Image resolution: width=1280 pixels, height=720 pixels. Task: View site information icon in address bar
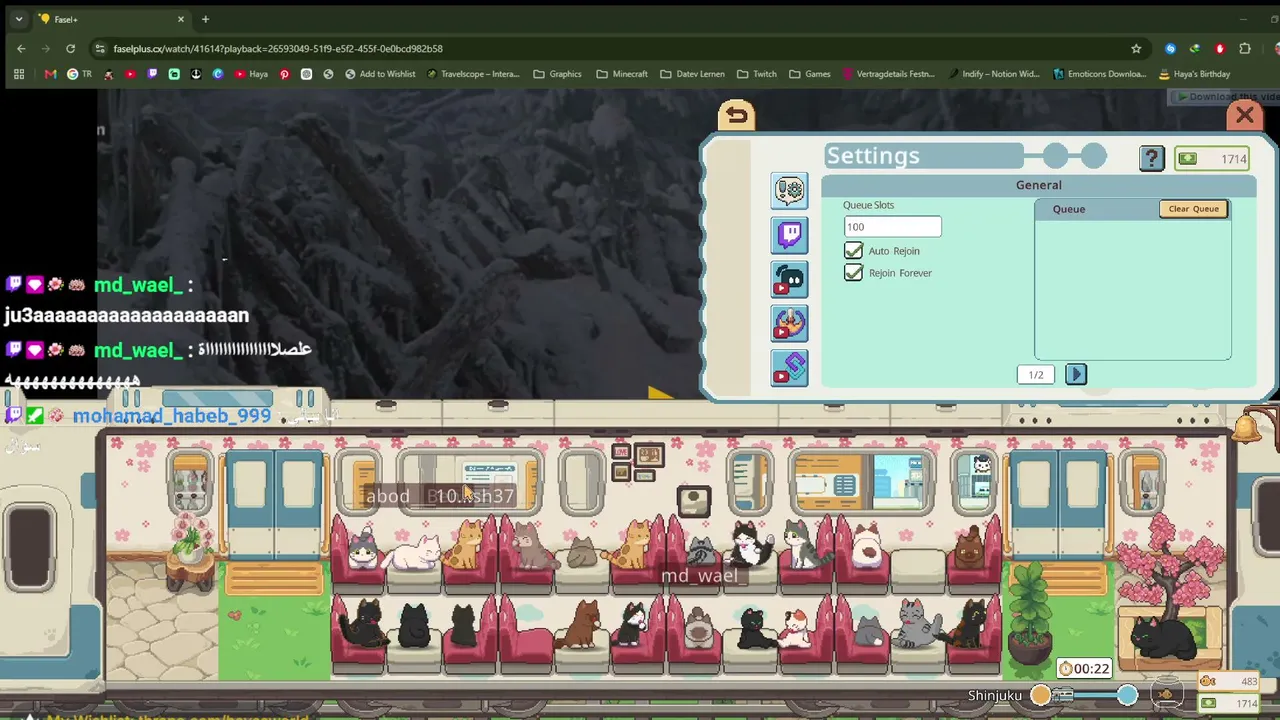[99, 48]
